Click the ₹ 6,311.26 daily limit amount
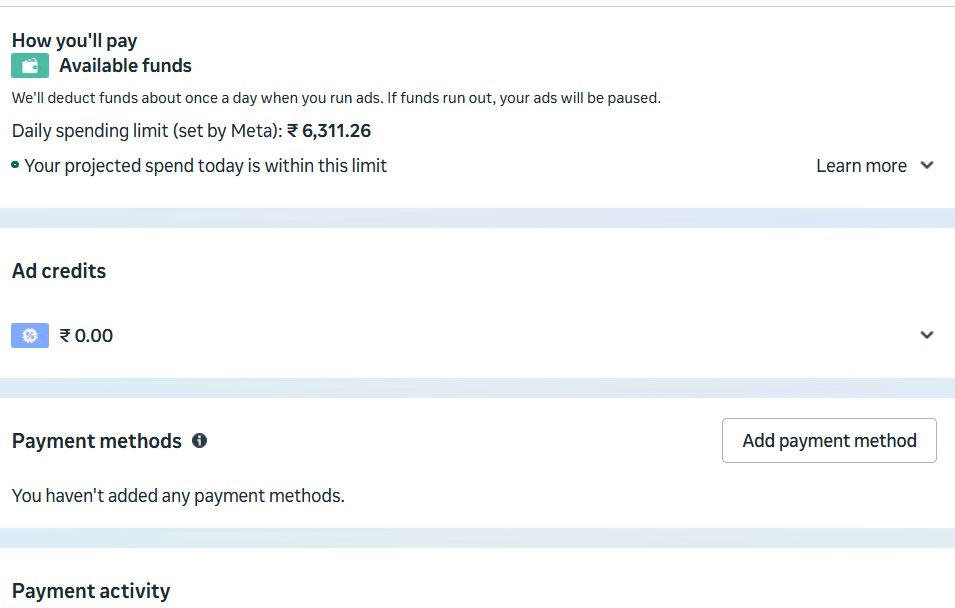Screen dimensions: 955x608 point(329,131)
